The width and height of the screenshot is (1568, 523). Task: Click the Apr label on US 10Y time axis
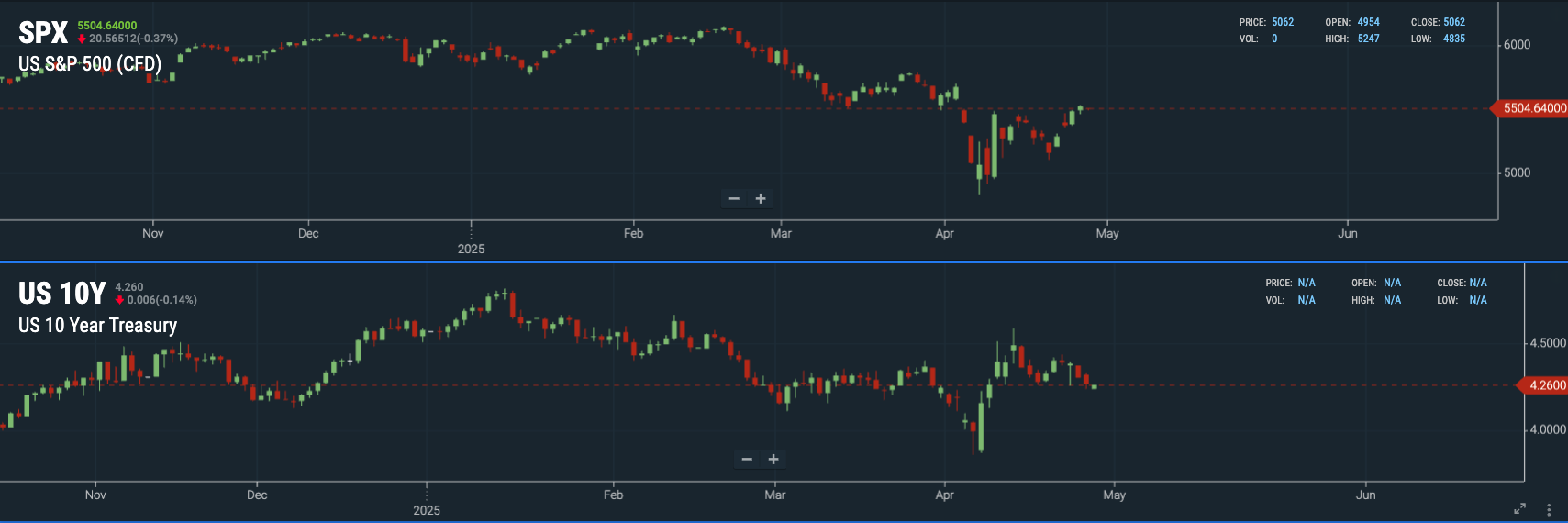(945, 495)
